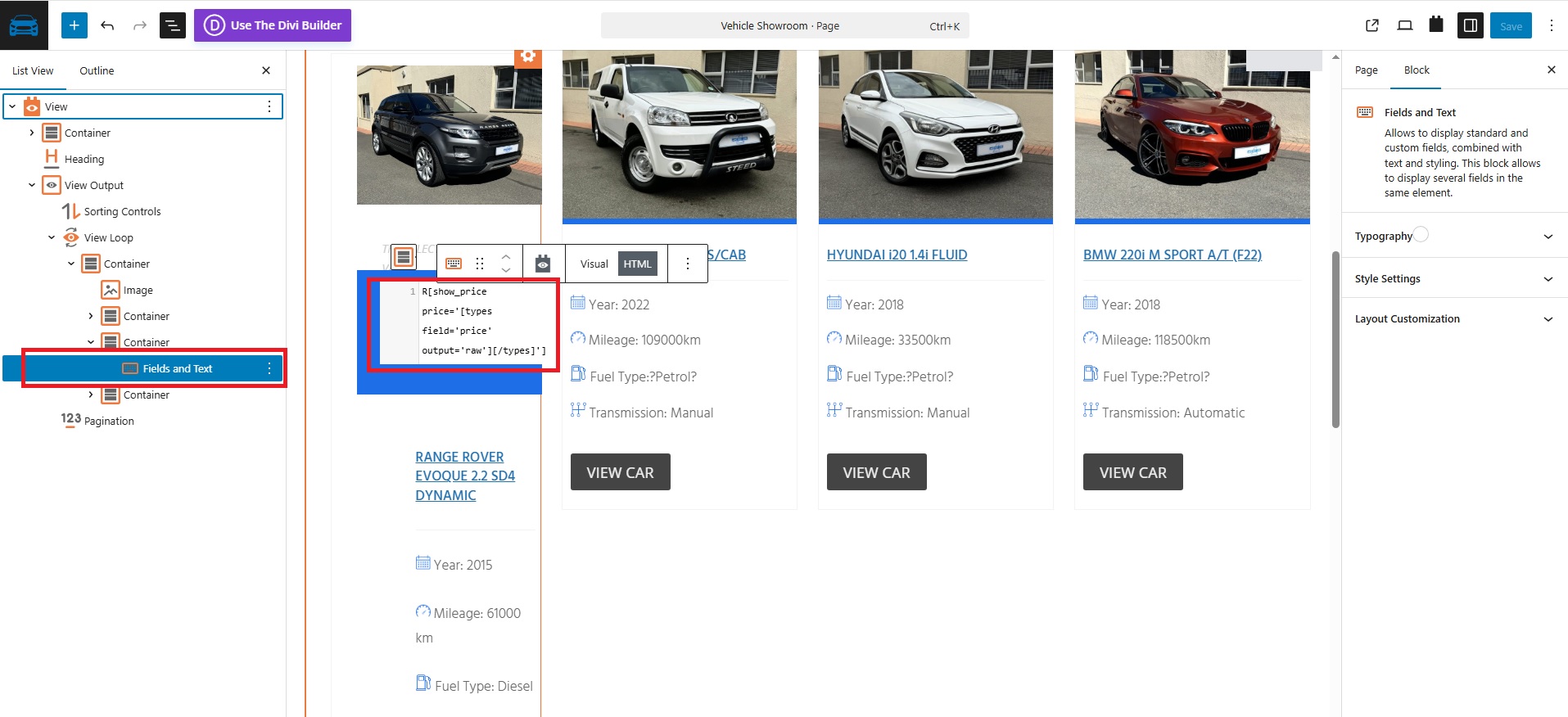
Task: Click the Save button
Action: (x=1511, y=25)
